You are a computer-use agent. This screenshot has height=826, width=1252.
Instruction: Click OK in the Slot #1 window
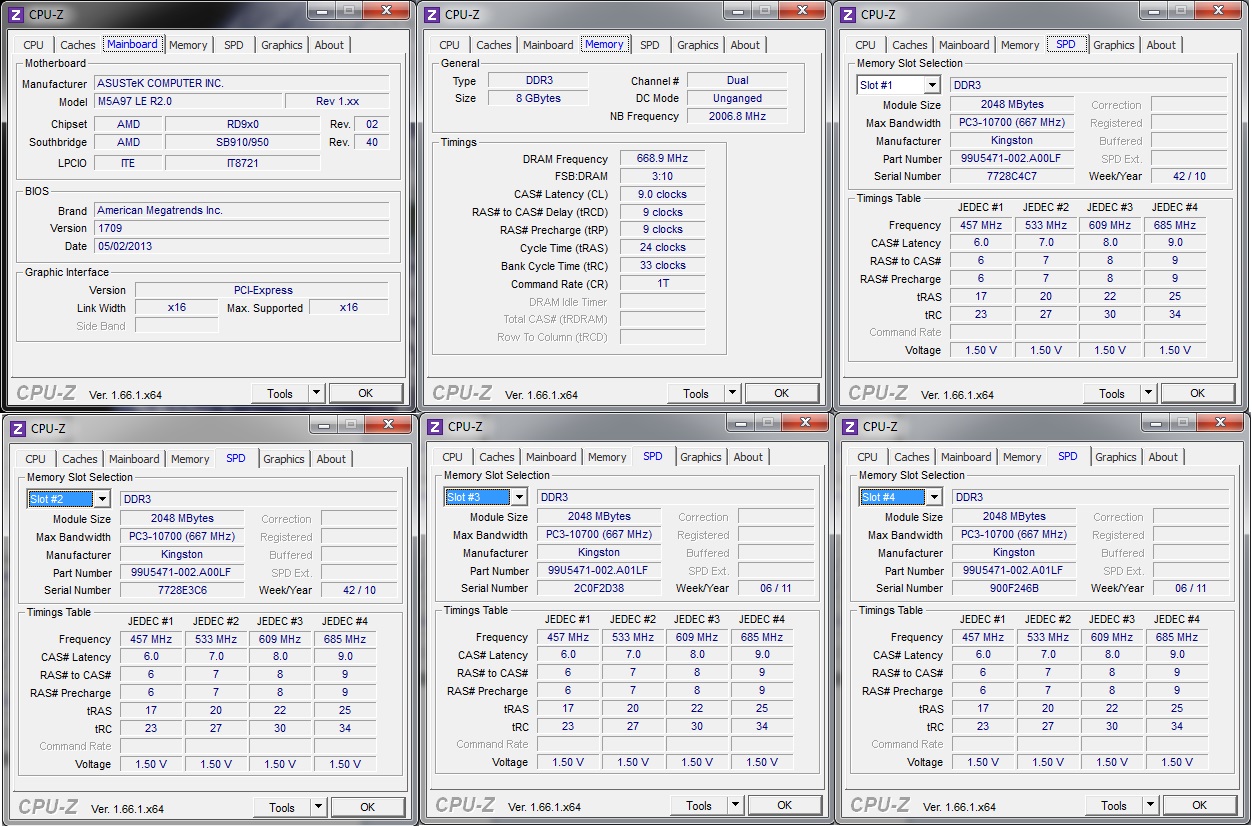click(x=1198, y=393)
